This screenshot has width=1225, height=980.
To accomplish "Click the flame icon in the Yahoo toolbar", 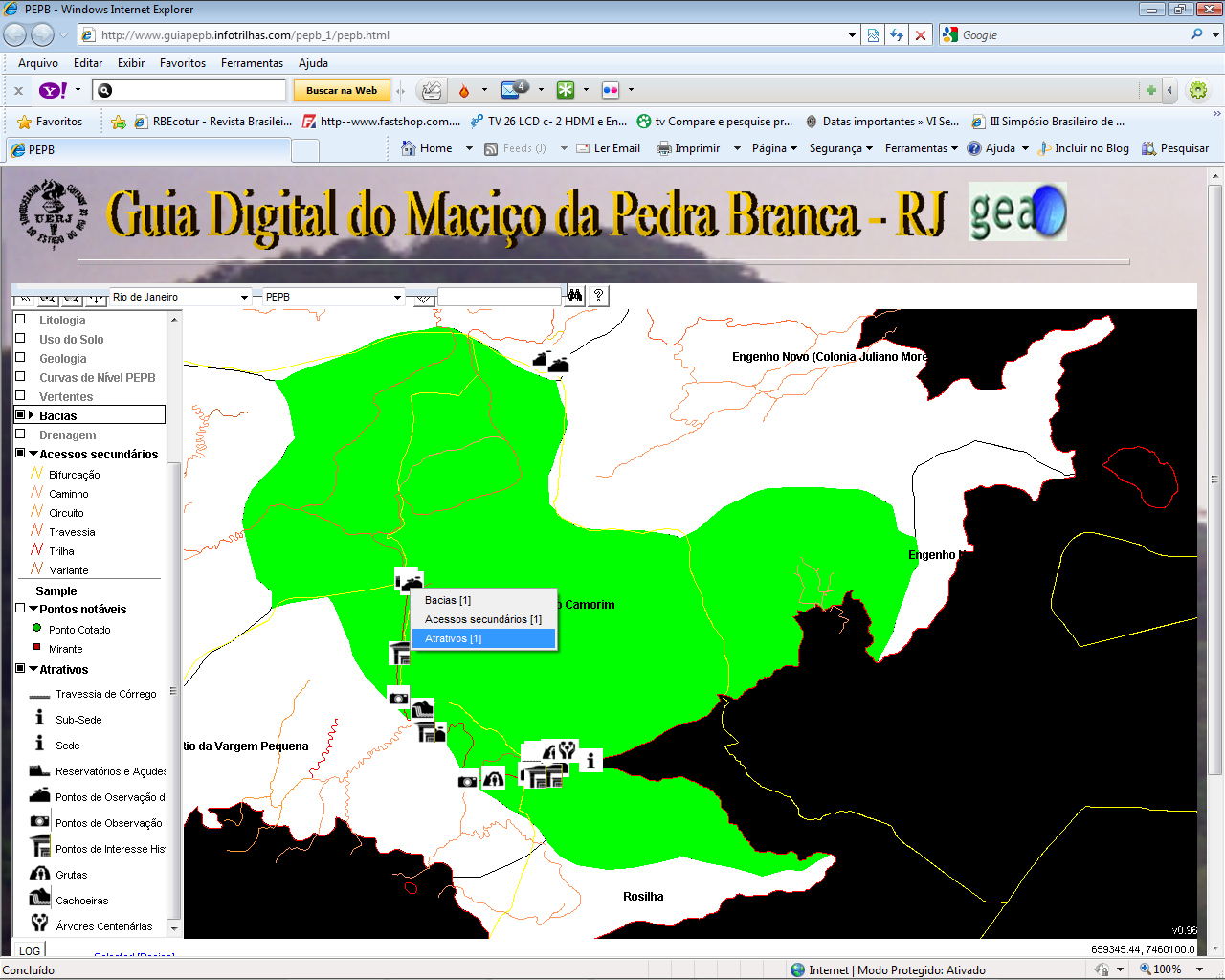I will click(464, 90).
